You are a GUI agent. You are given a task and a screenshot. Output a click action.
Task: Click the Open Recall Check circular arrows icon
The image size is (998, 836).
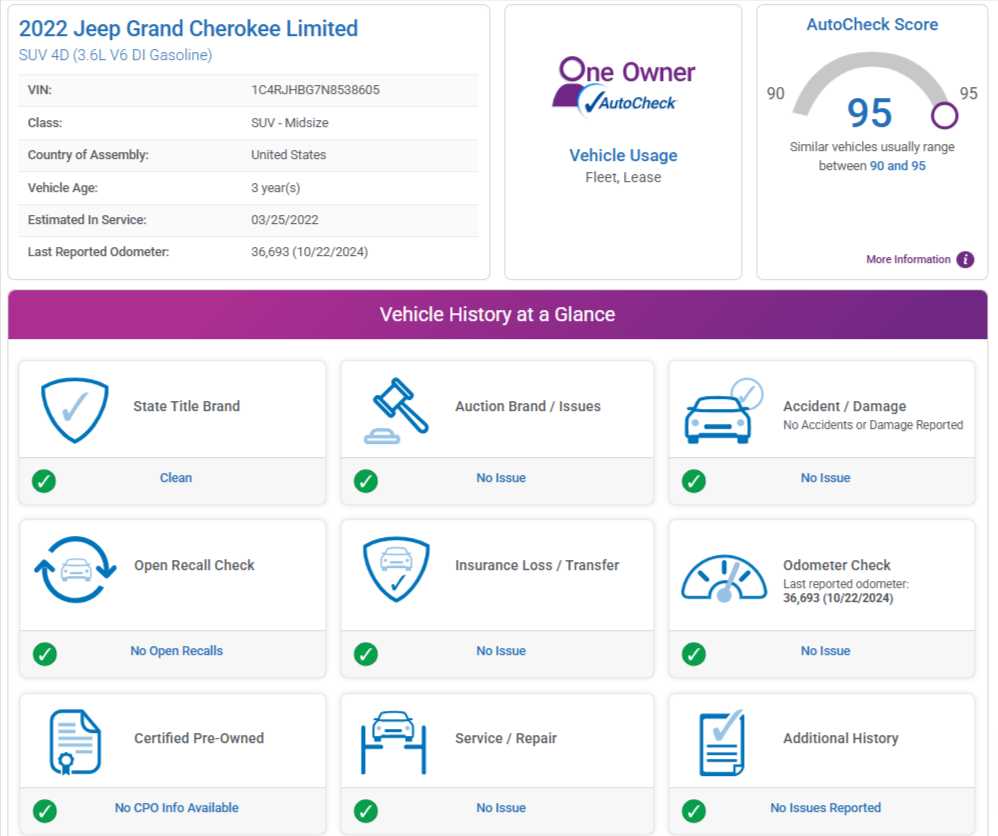76,569
